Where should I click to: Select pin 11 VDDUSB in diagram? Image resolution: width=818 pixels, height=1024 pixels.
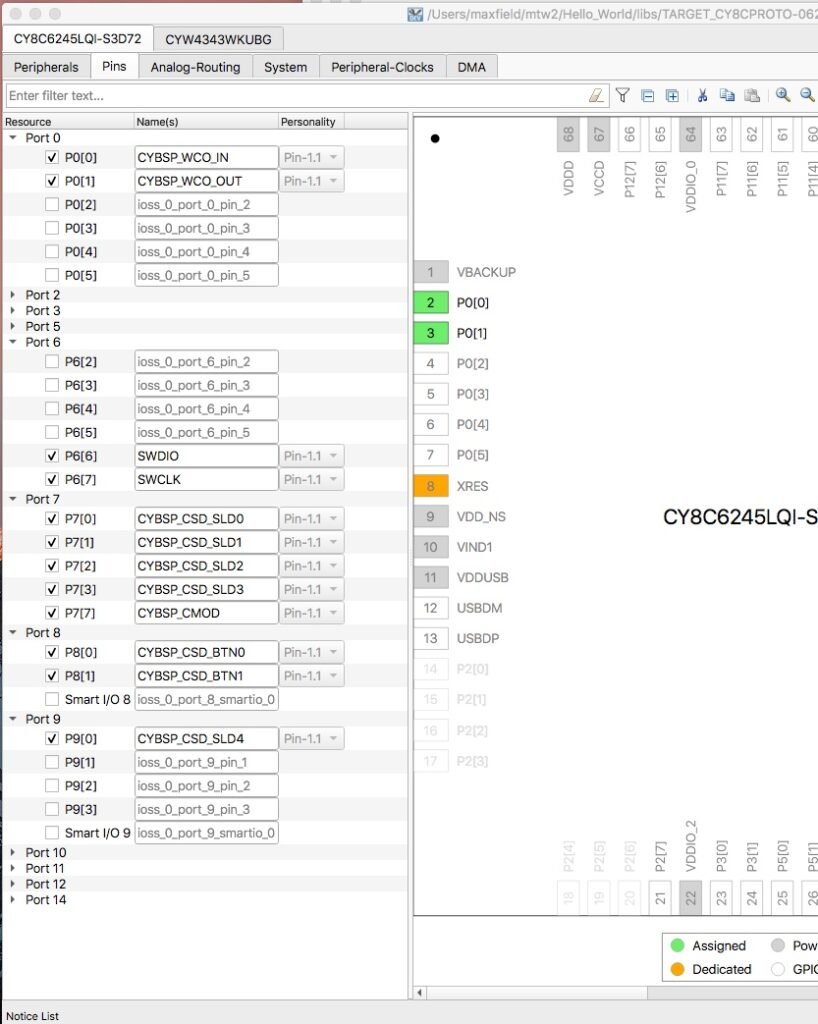point(430,577)
